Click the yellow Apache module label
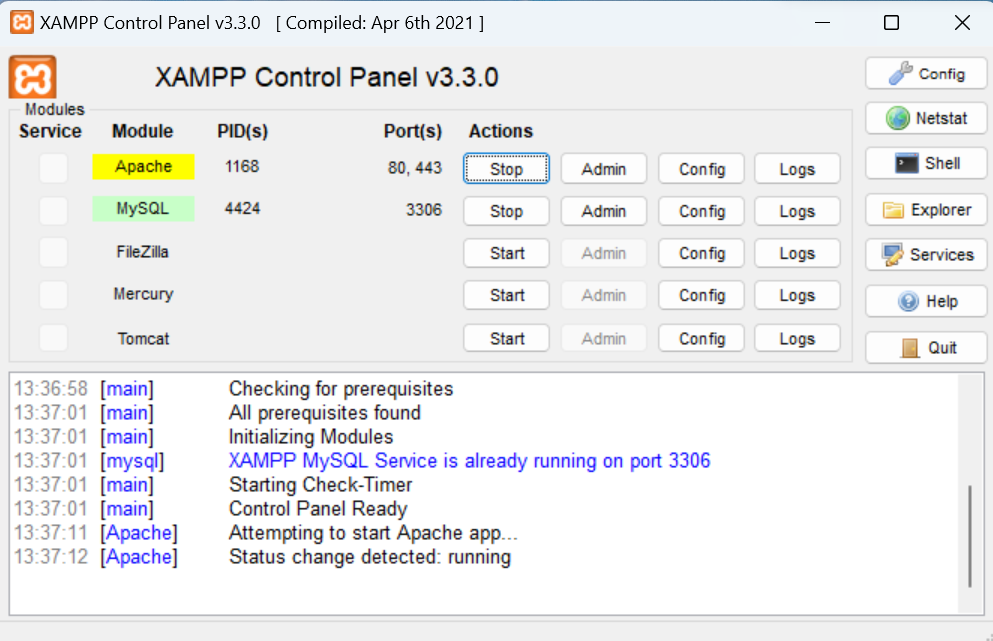 (x=143, y=167)
